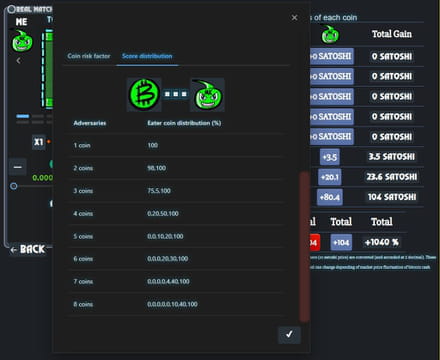Adjust the bet slider handle
This screenshot has width=440, height=360.
click(x=14, y=186)
